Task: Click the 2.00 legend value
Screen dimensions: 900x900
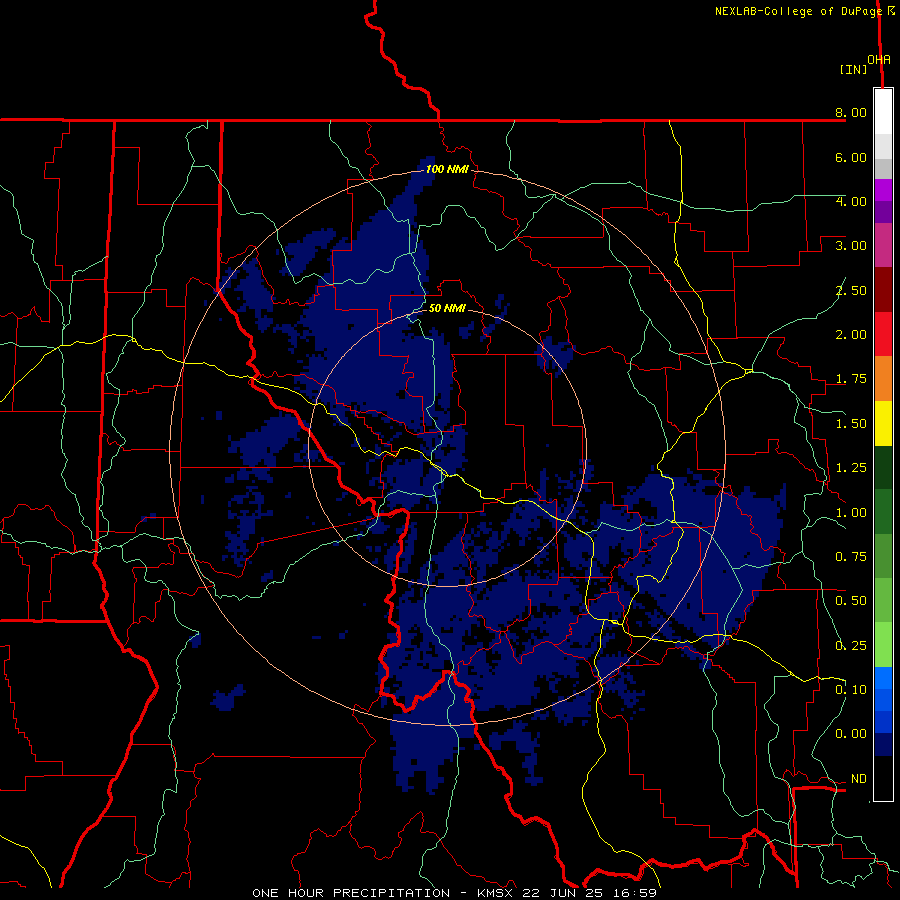Action: point(851,335)
